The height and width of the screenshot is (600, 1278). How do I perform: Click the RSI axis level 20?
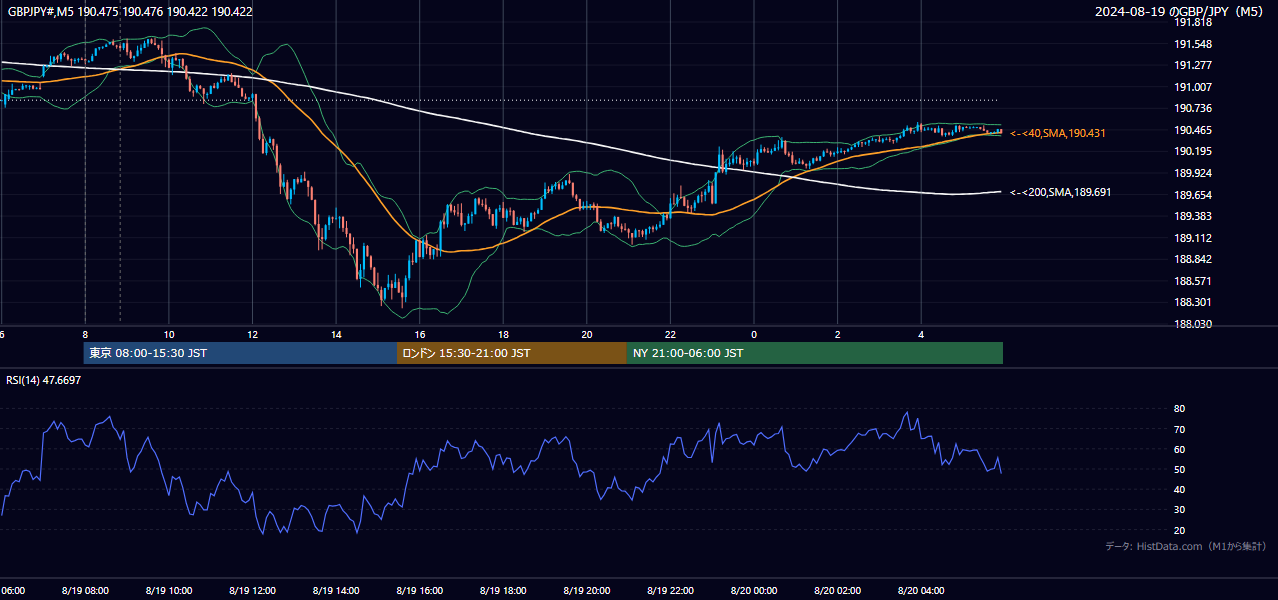click(1180, 530)
